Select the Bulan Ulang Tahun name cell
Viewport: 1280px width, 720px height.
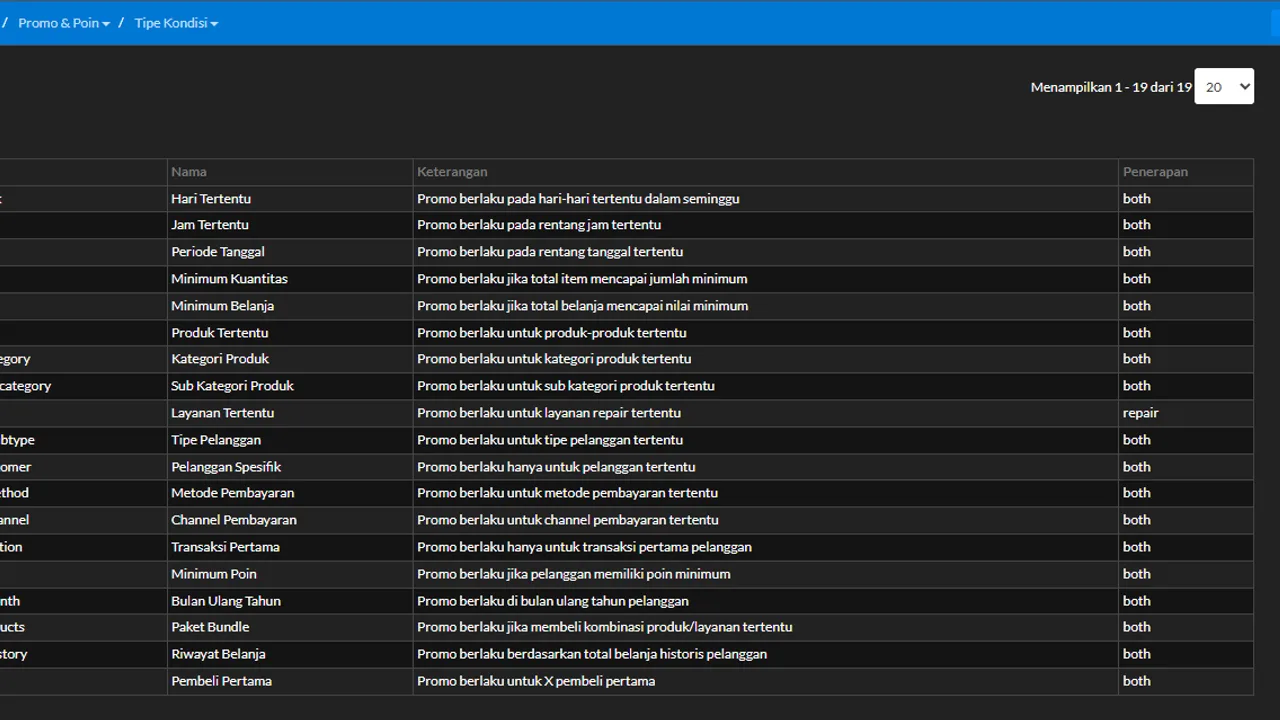point(290,601)
